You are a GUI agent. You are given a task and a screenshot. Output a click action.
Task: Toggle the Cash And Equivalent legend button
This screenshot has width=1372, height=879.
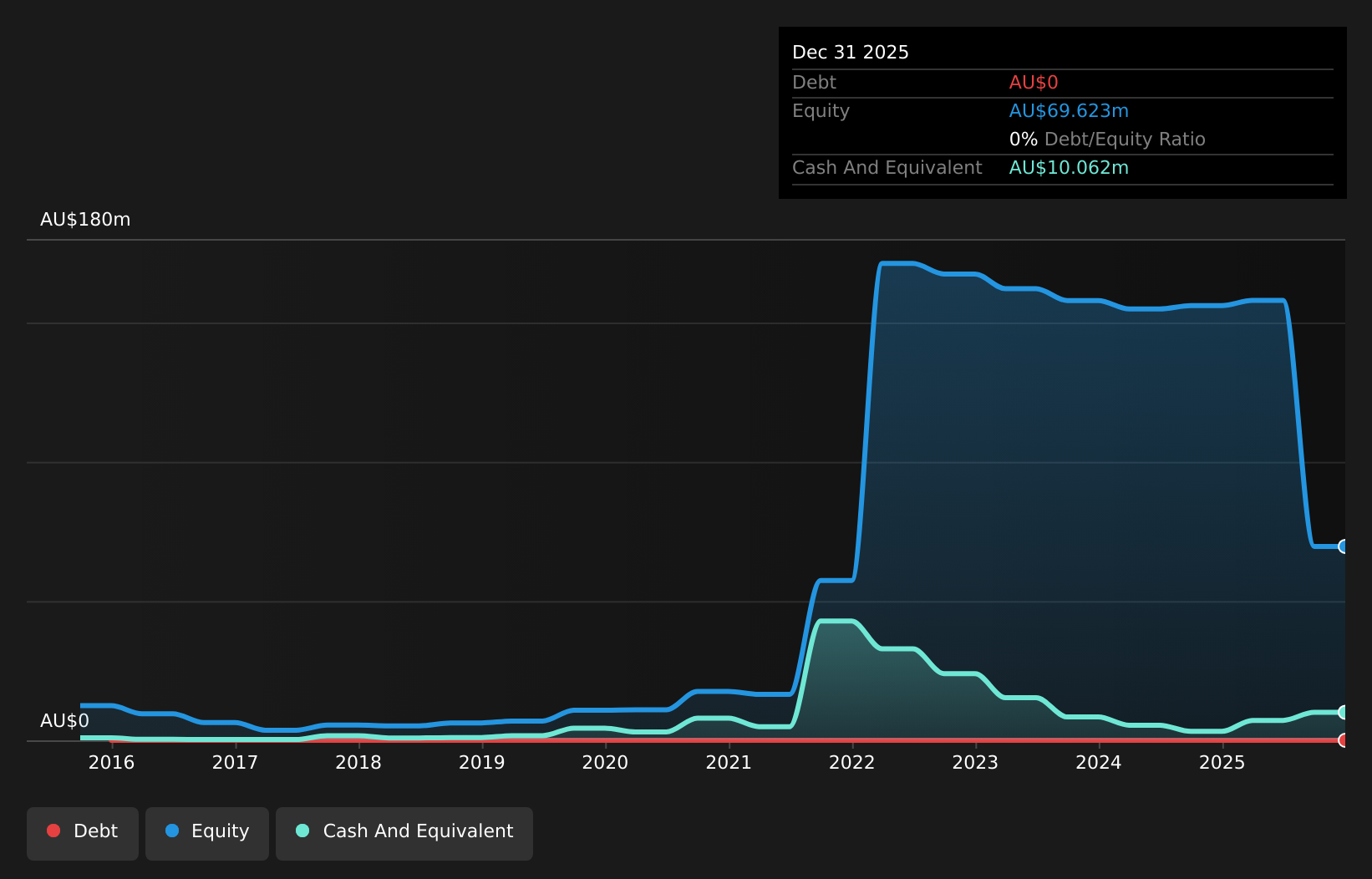point(404,833)
